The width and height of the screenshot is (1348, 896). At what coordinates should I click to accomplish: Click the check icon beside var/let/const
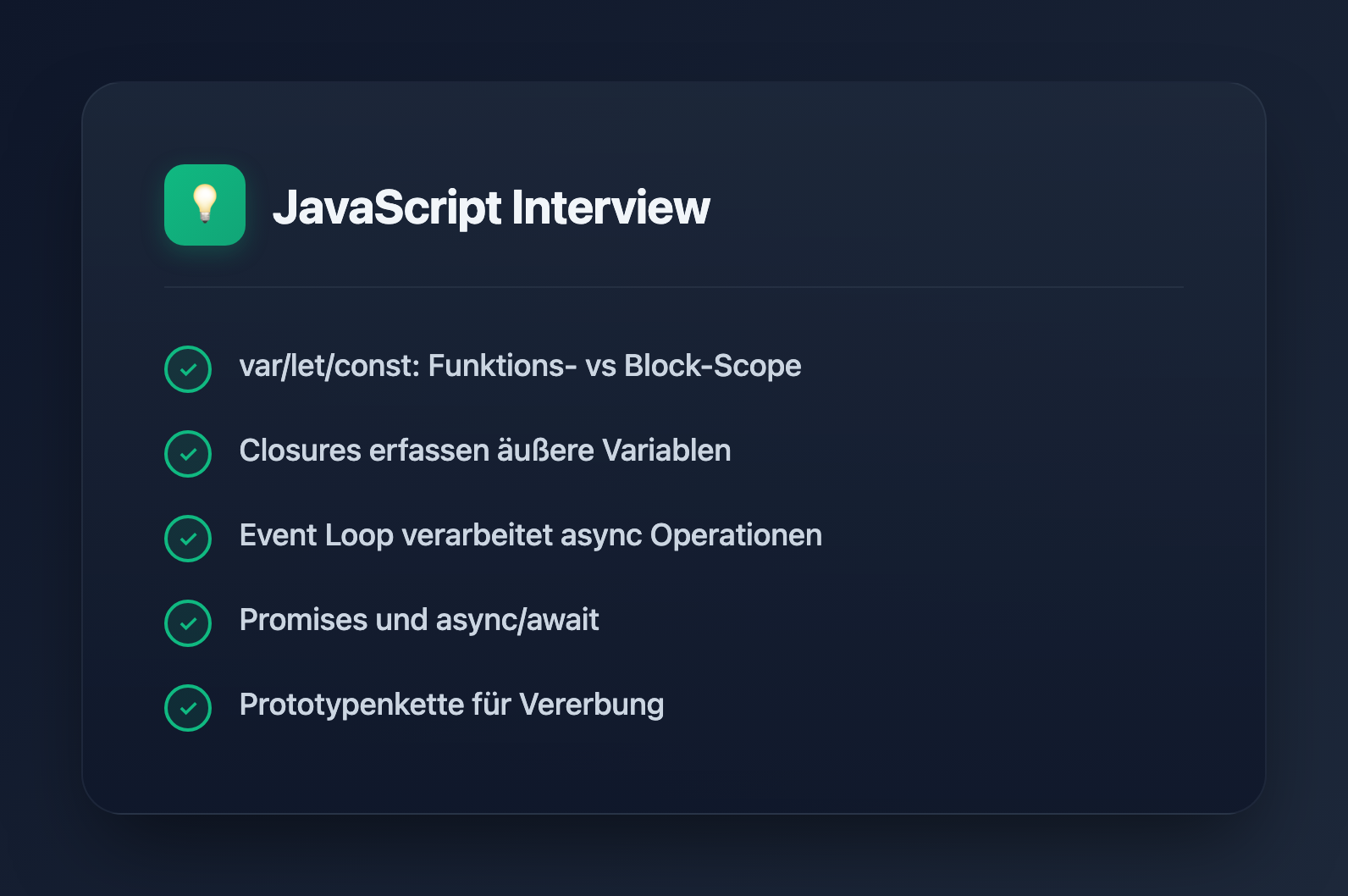(188, 369)
